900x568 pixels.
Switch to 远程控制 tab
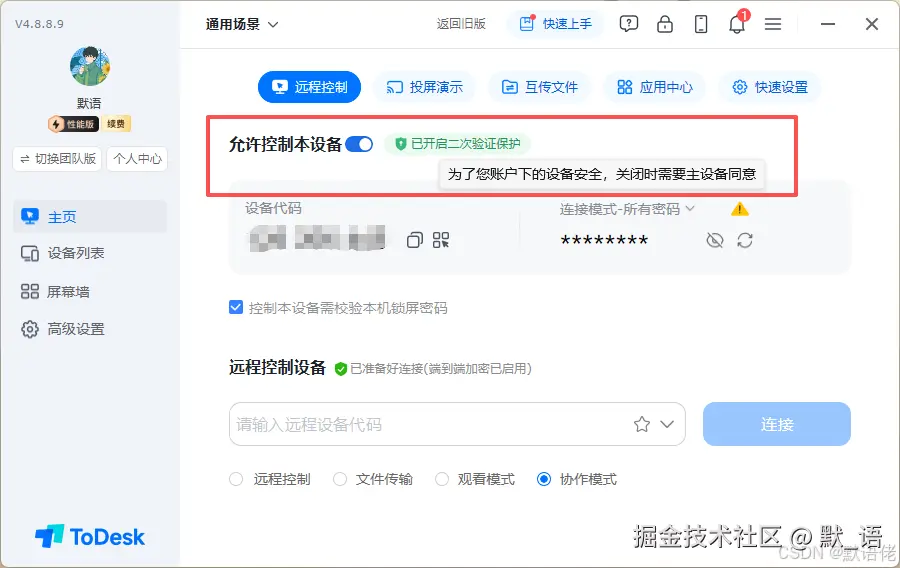[309, 87]
